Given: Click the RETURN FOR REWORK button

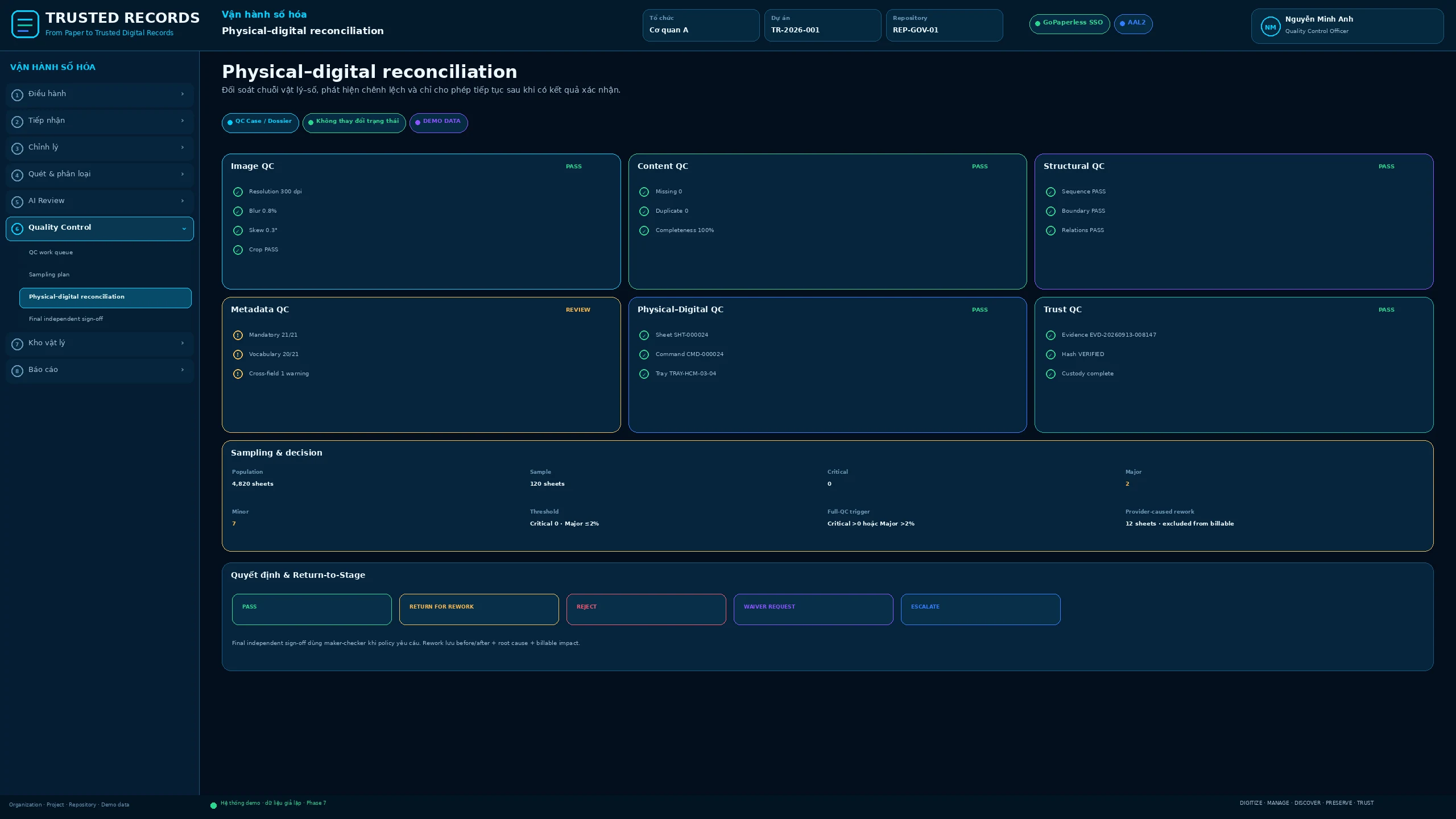Looking at the screenshot, I should click(479, 609).
